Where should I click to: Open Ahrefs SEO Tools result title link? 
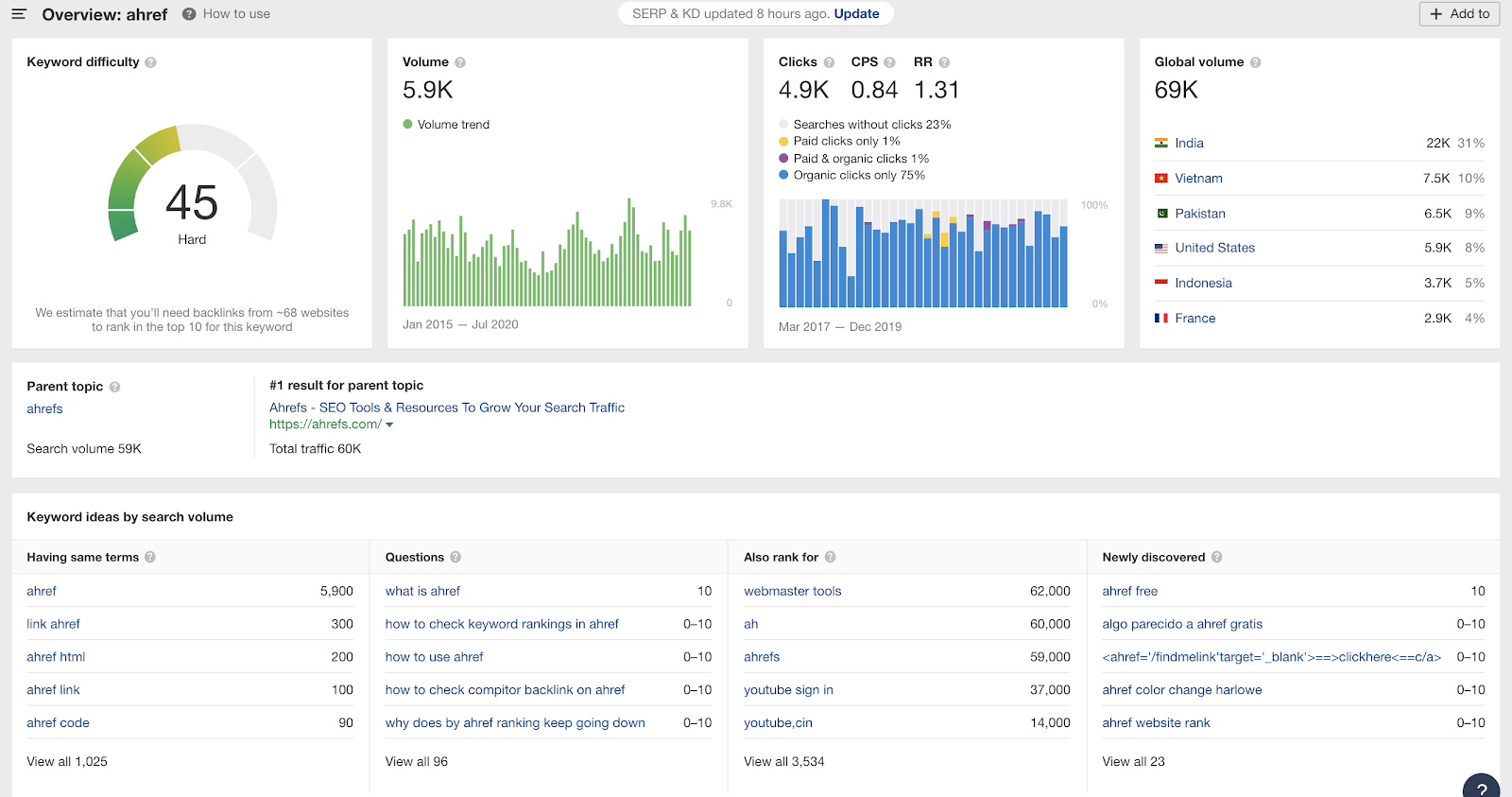(x=447, y=407)
